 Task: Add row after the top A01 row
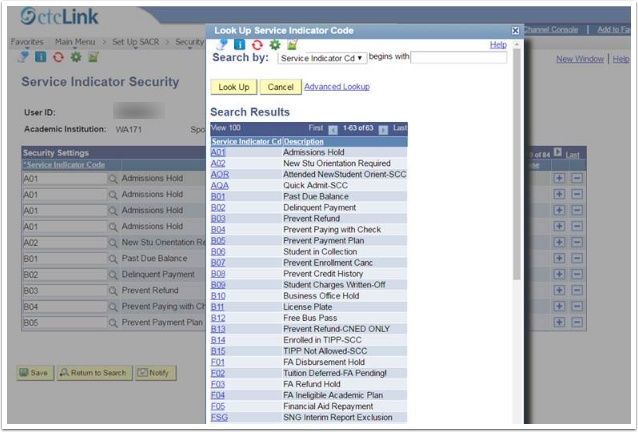click(559, 178)
